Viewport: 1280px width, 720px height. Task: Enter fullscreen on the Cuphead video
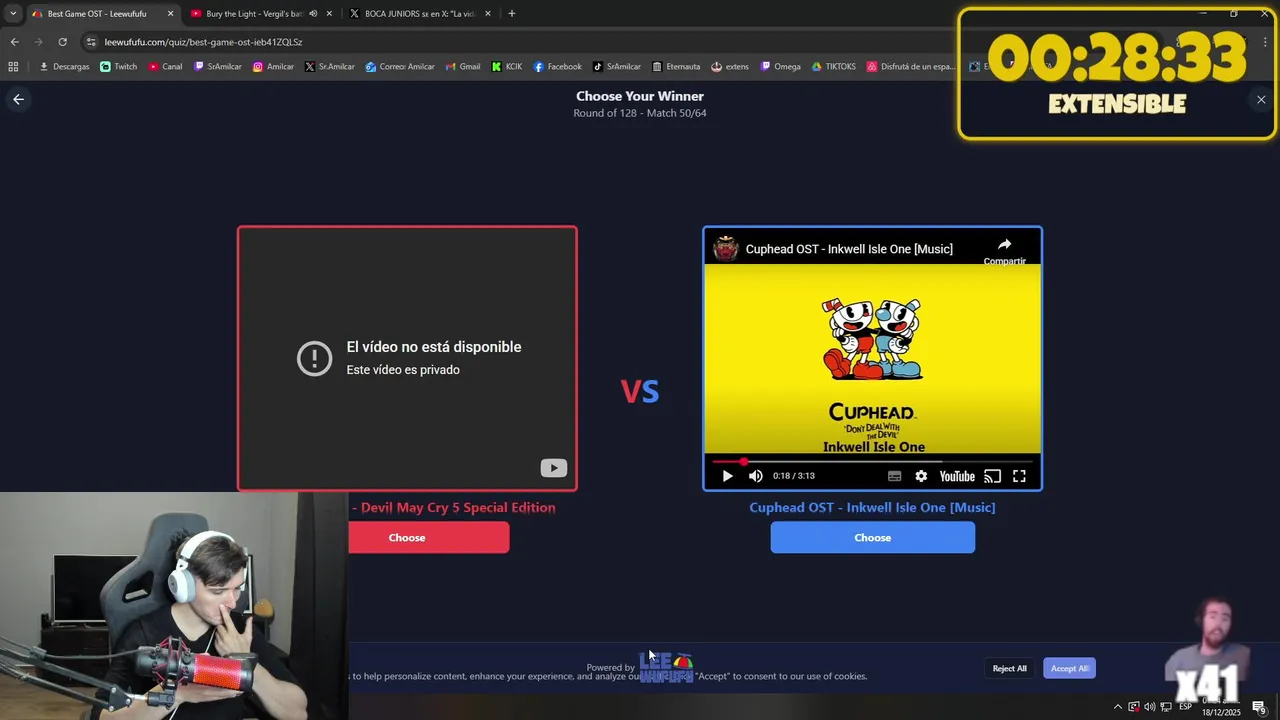pos(1019,476)
